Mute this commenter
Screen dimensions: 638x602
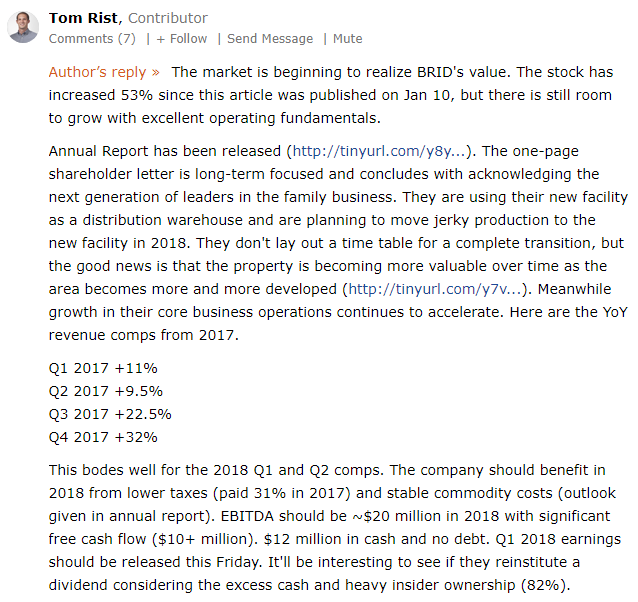pyautogui.click(x=347, y=39)
